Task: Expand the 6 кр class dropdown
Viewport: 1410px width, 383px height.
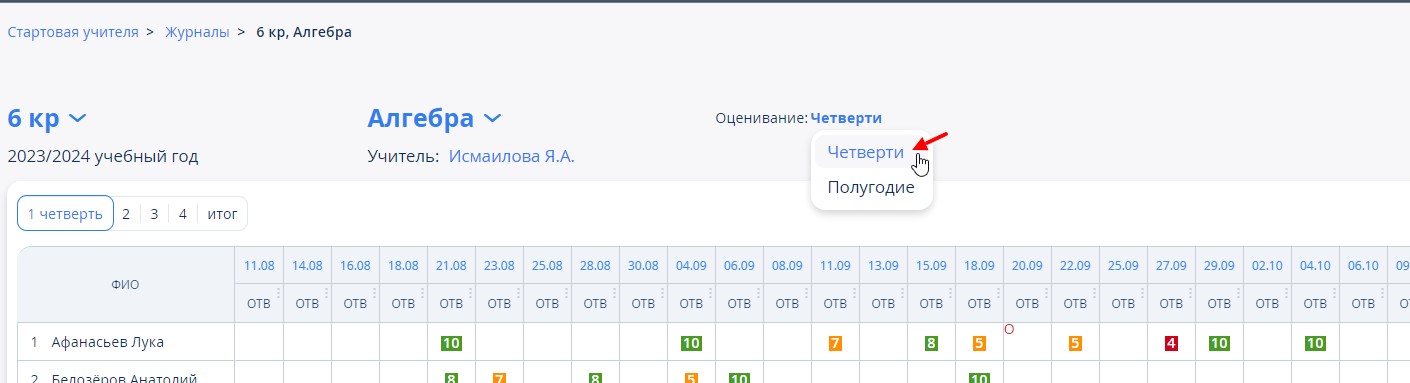Action: [x=47, y=118]
